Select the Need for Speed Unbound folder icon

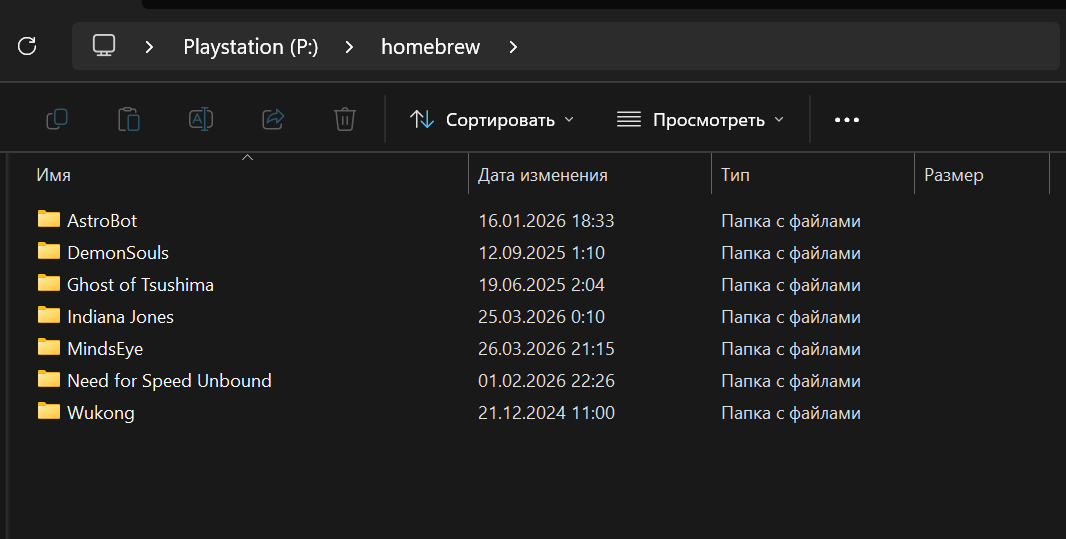point(48,379)
